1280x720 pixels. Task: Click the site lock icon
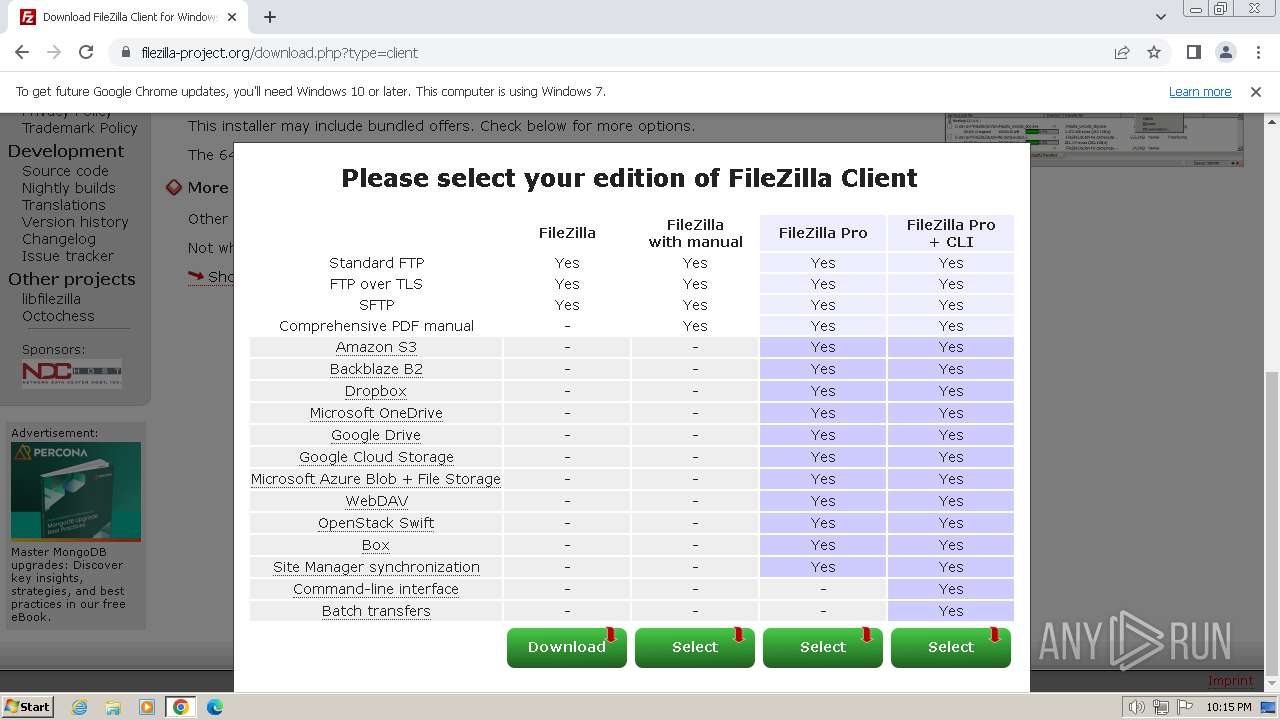coord(125,53)
